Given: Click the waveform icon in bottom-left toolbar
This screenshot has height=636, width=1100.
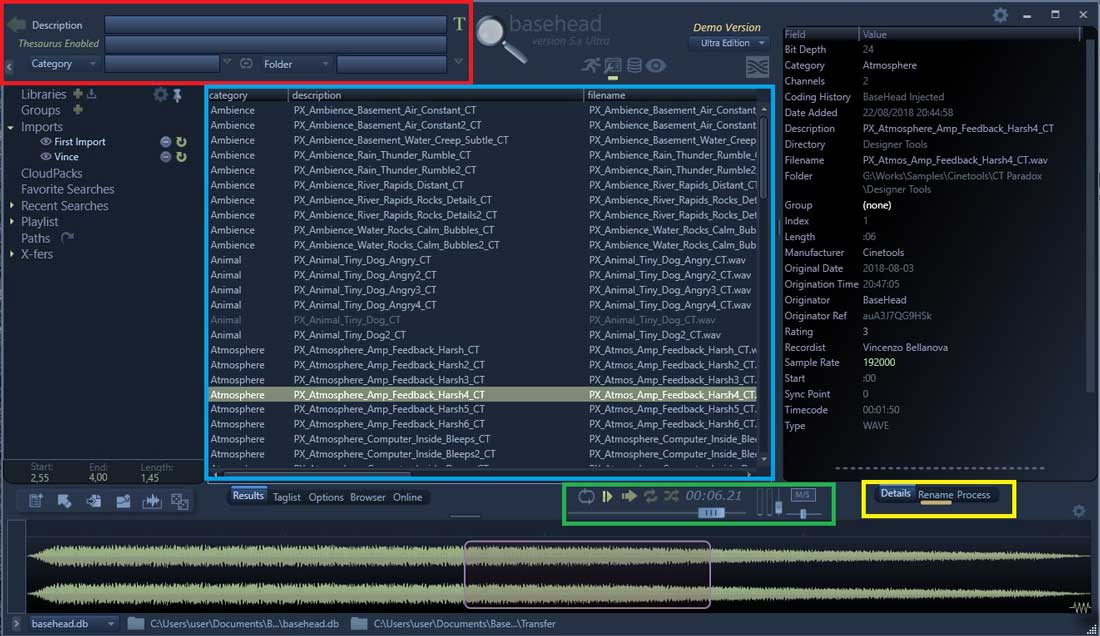Looking at the screenshot, I should (152, 501).
